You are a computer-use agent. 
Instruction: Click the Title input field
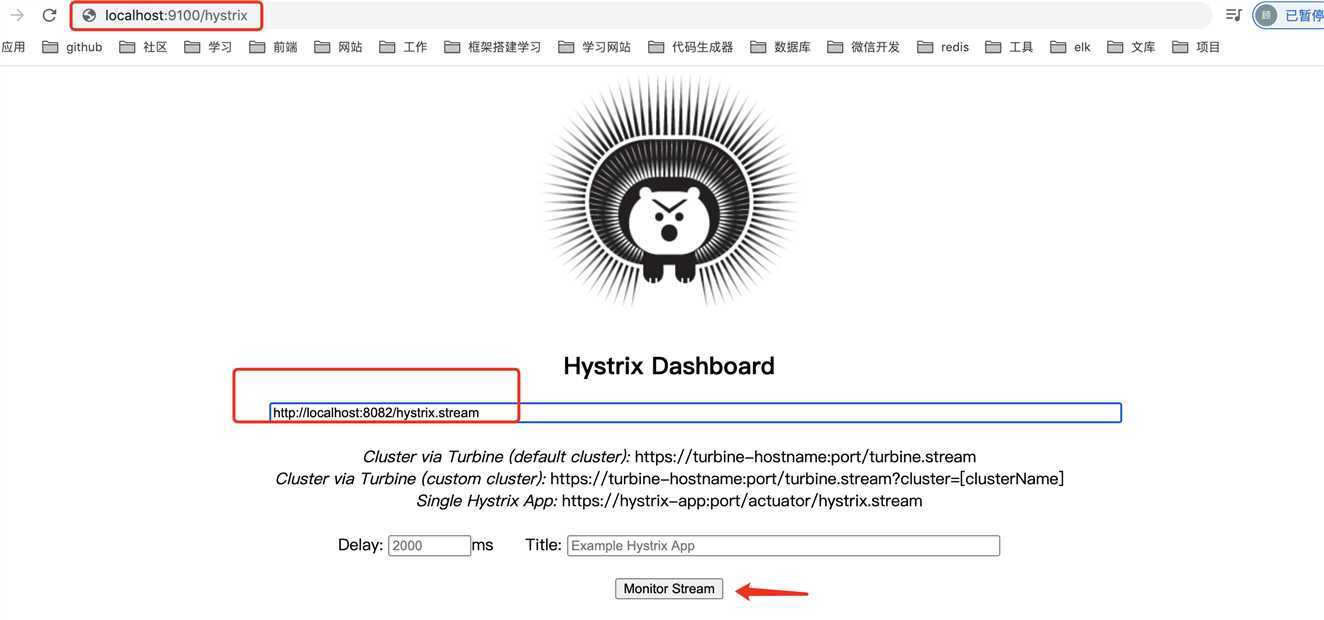tap(783, 546)
